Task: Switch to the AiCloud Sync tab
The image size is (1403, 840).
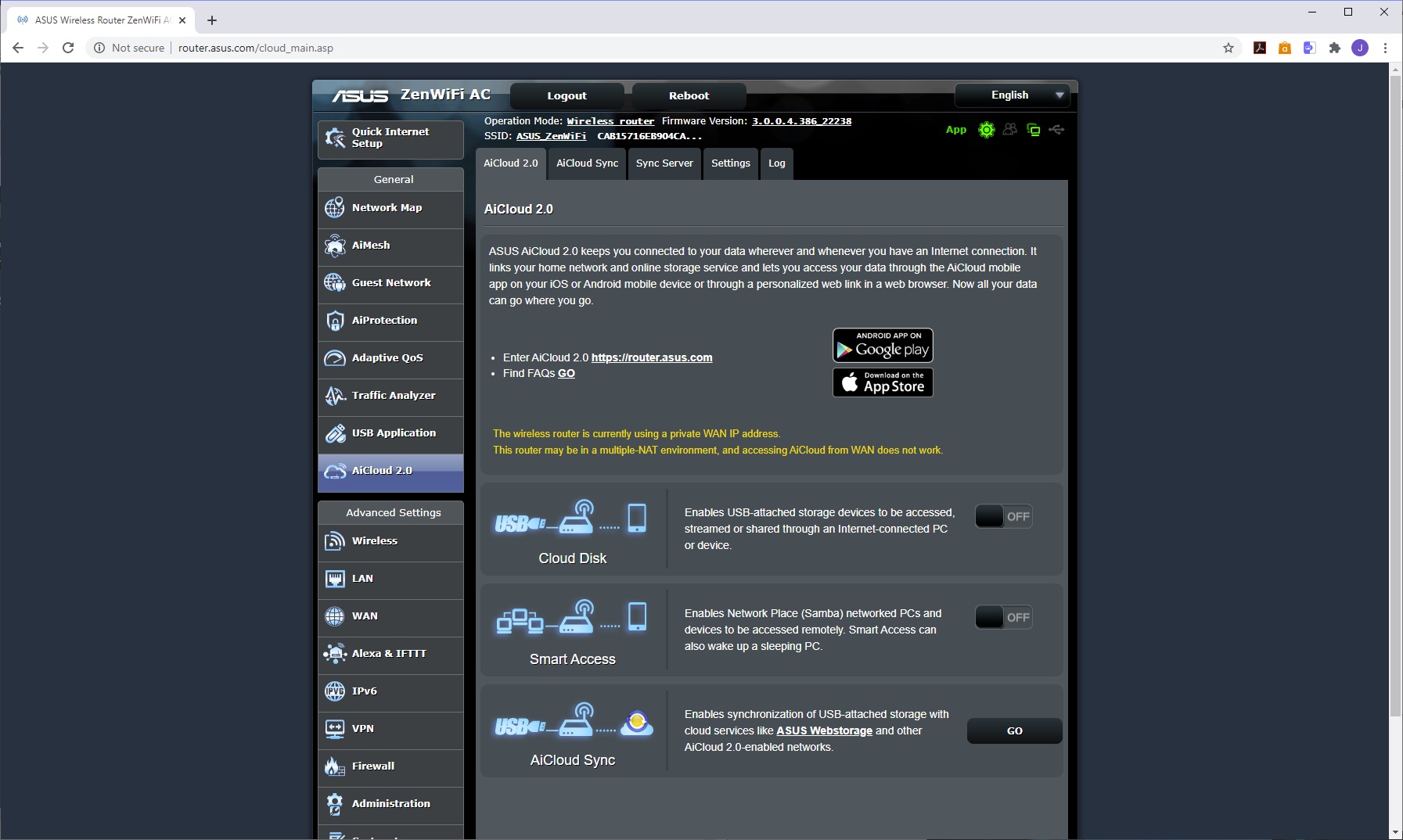Action: point(587,163)
